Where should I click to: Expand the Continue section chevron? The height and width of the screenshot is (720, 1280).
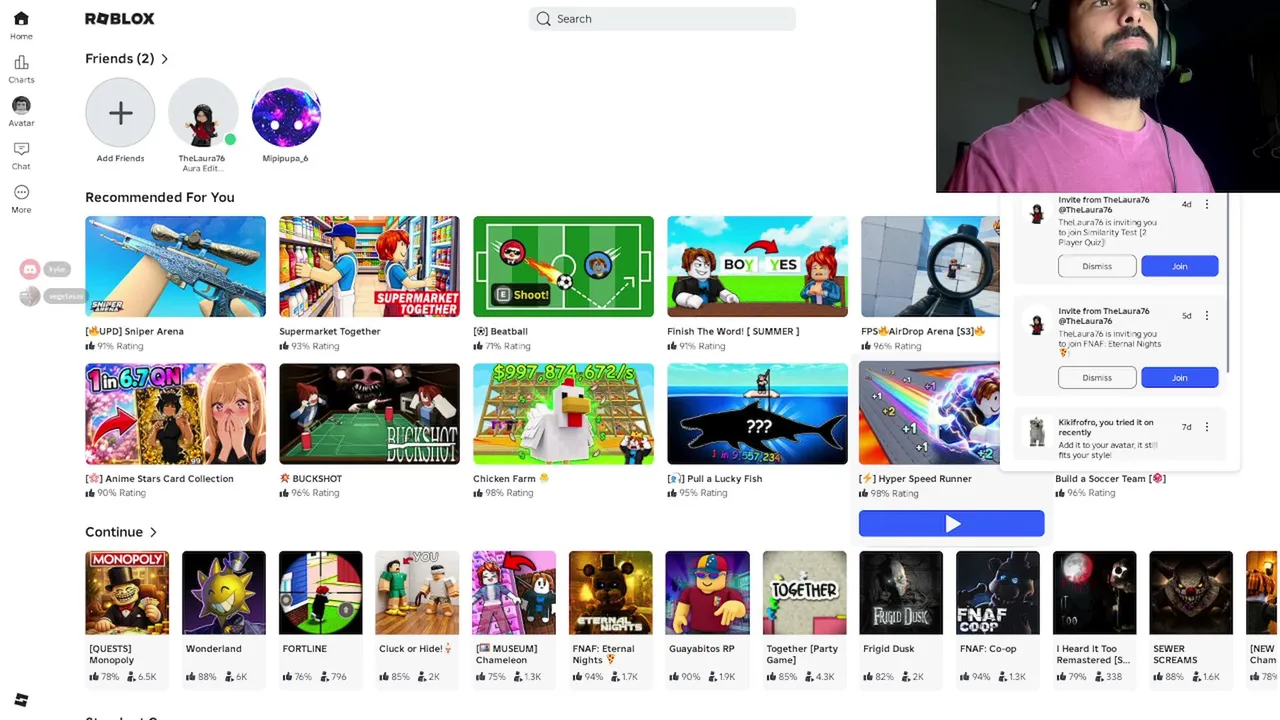(153, 532)
